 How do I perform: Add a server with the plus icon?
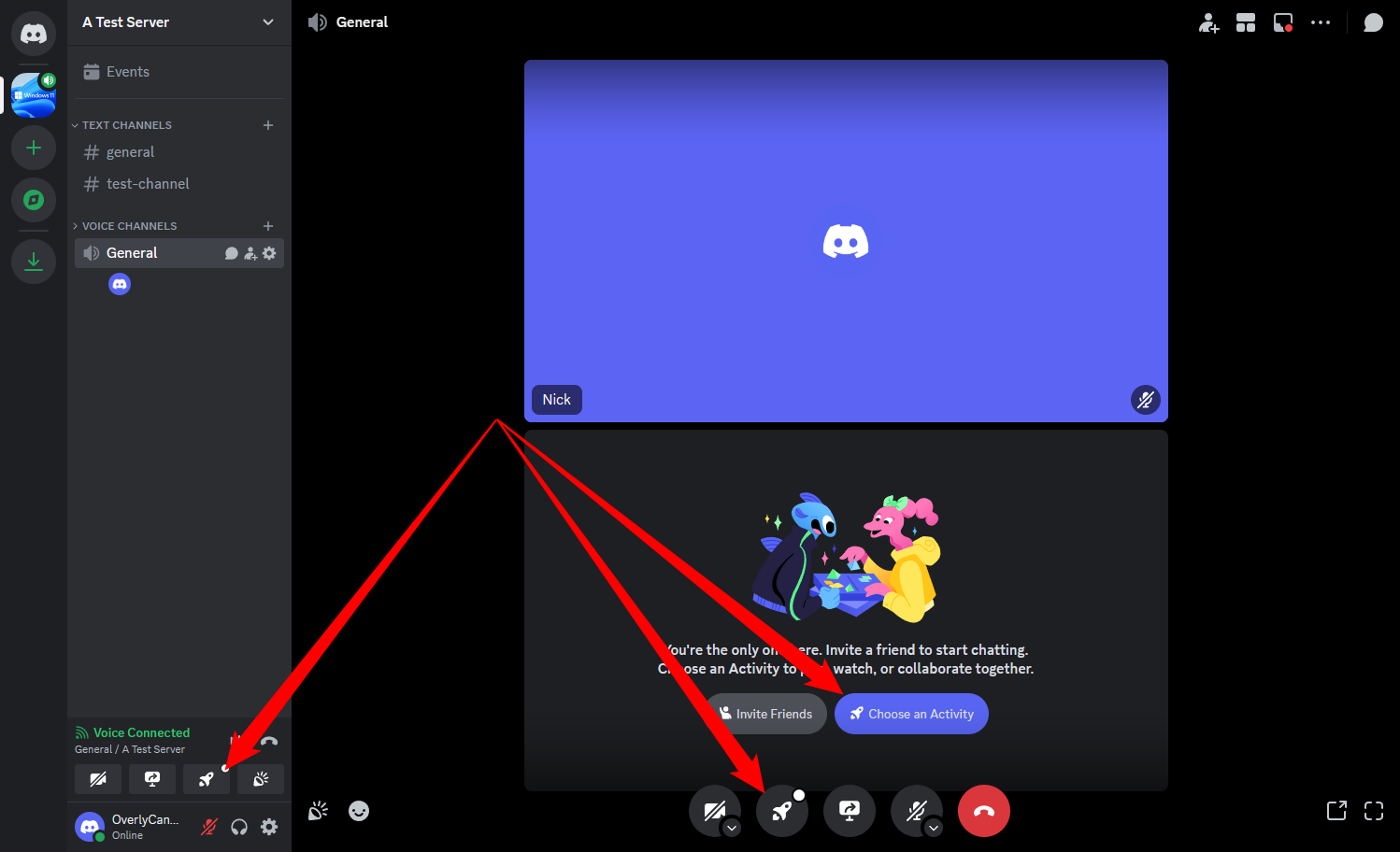pos(34,148)
